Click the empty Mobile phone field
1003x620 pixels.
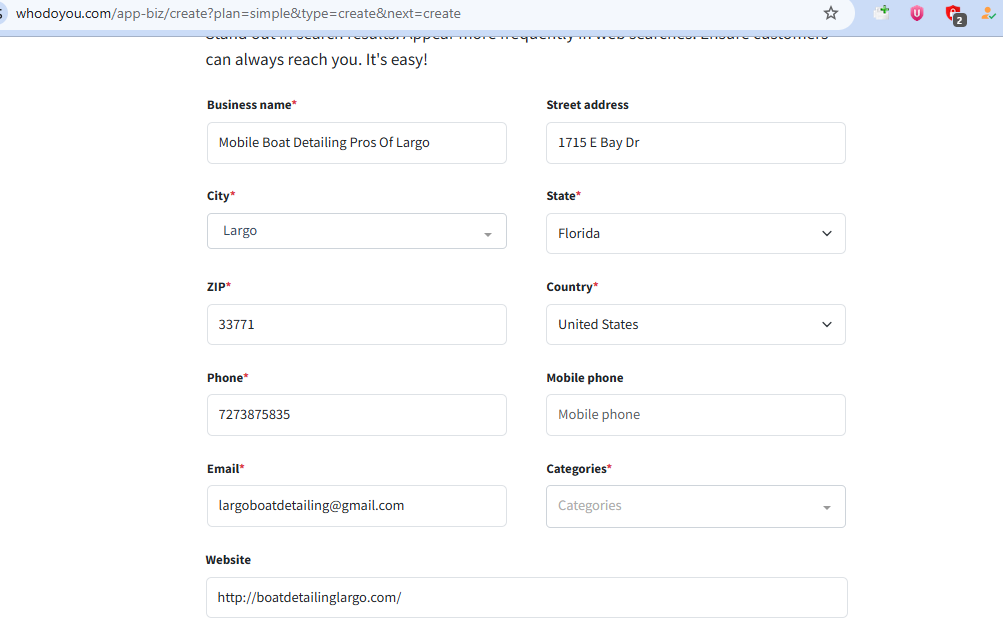[695, 415]
